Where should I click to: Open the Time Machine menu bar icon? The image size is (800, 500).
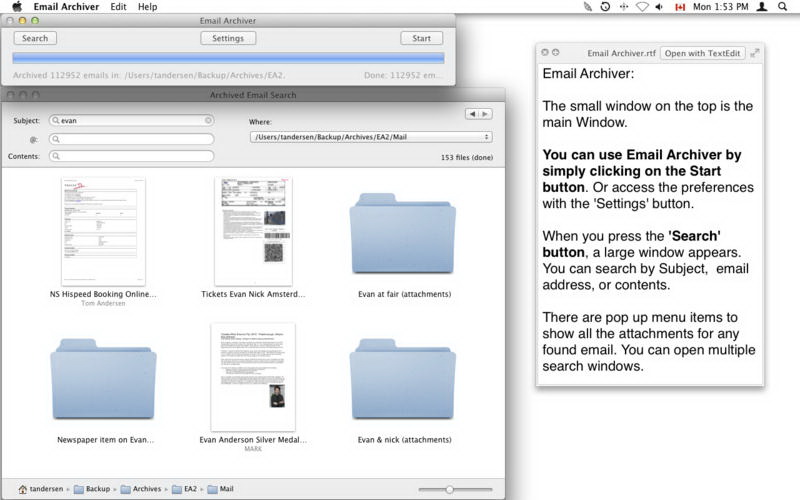(x=605, y=7)
